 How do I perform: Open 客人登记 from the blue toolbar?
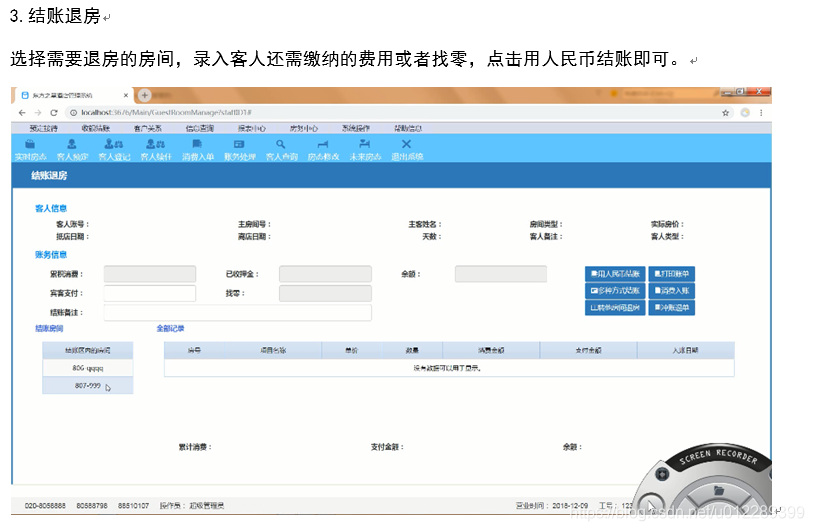[114, 149]
